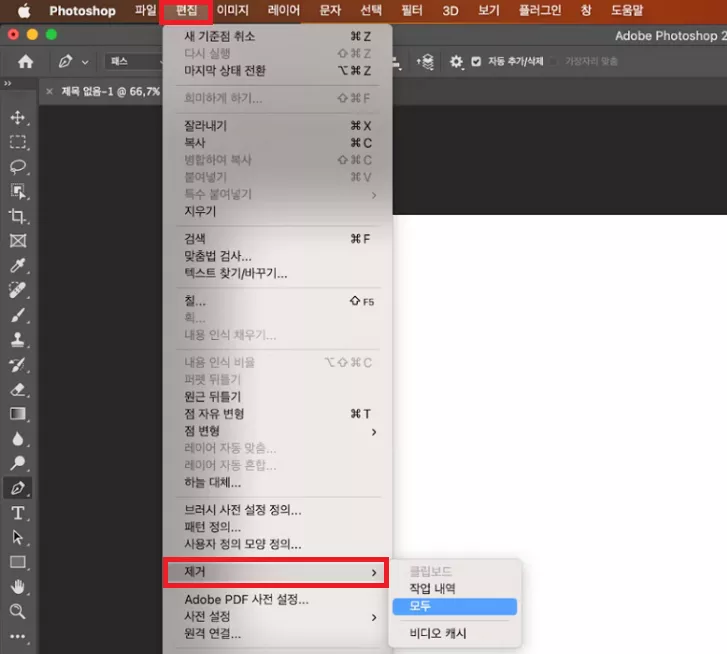The image size is (727, 654).
Task: Select the Type tool
Action: click(18, 513)
